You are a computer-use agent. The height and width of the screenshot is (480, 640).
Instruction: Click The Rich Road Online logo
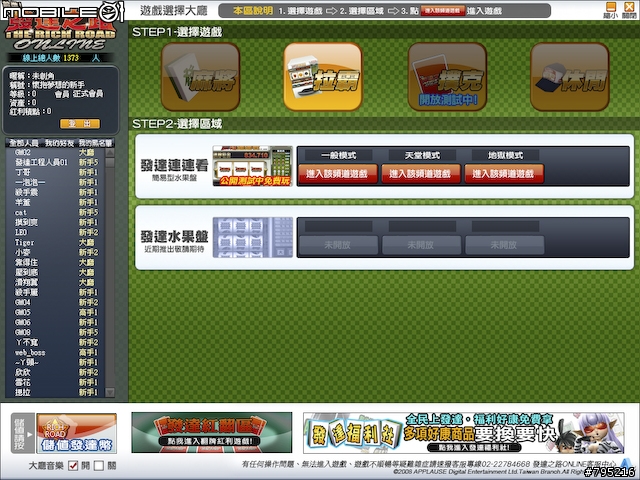(61, 36)
